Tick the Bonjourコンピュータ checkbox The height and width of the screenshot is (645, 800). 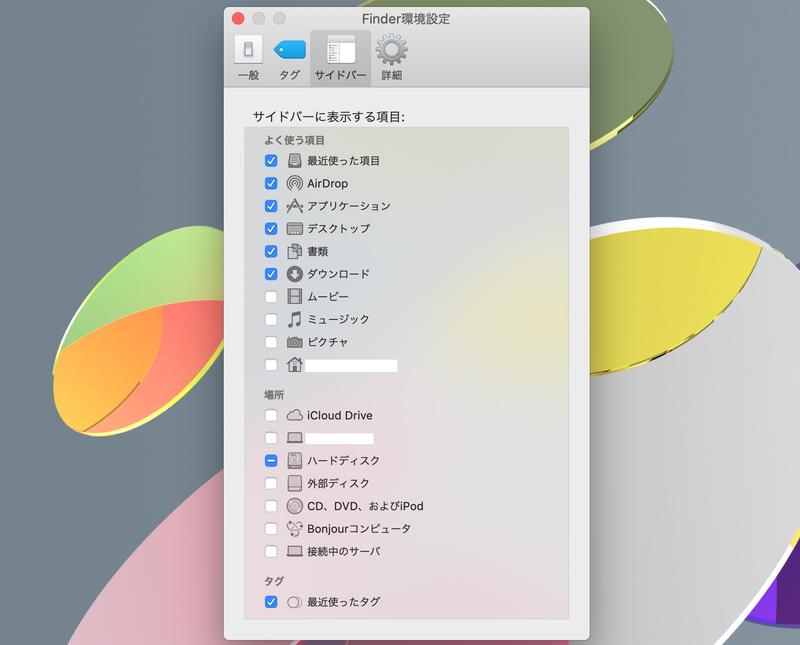pos(271,529)
